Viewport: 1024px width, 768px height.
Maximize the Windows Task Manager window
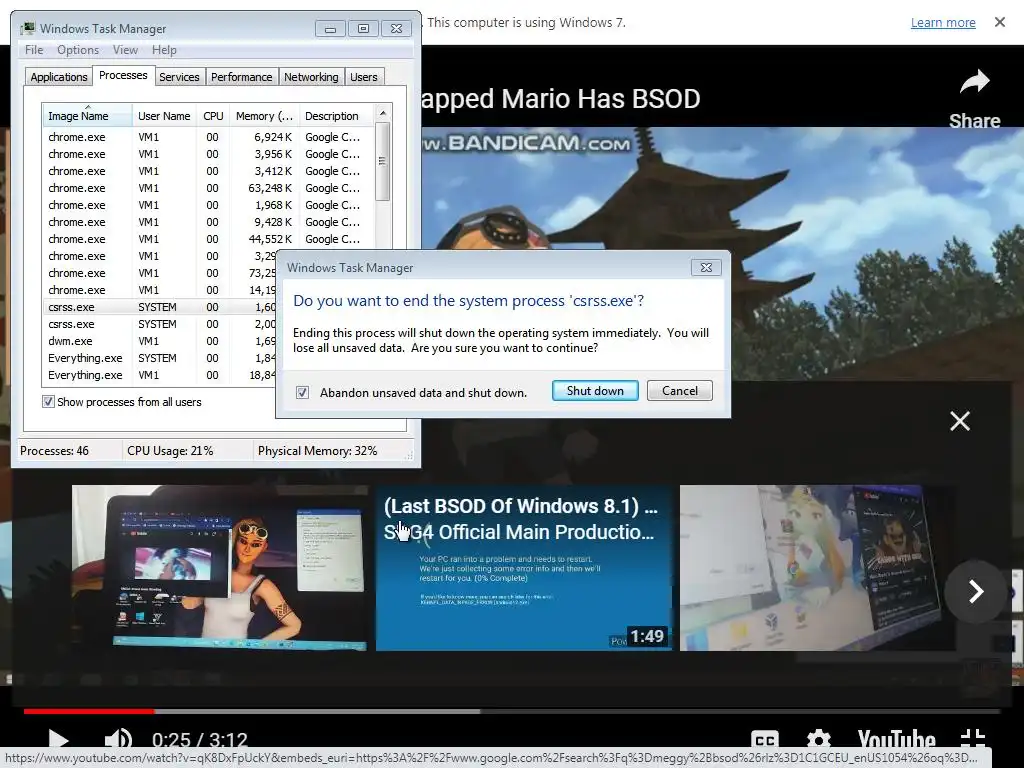click(363, 29)
